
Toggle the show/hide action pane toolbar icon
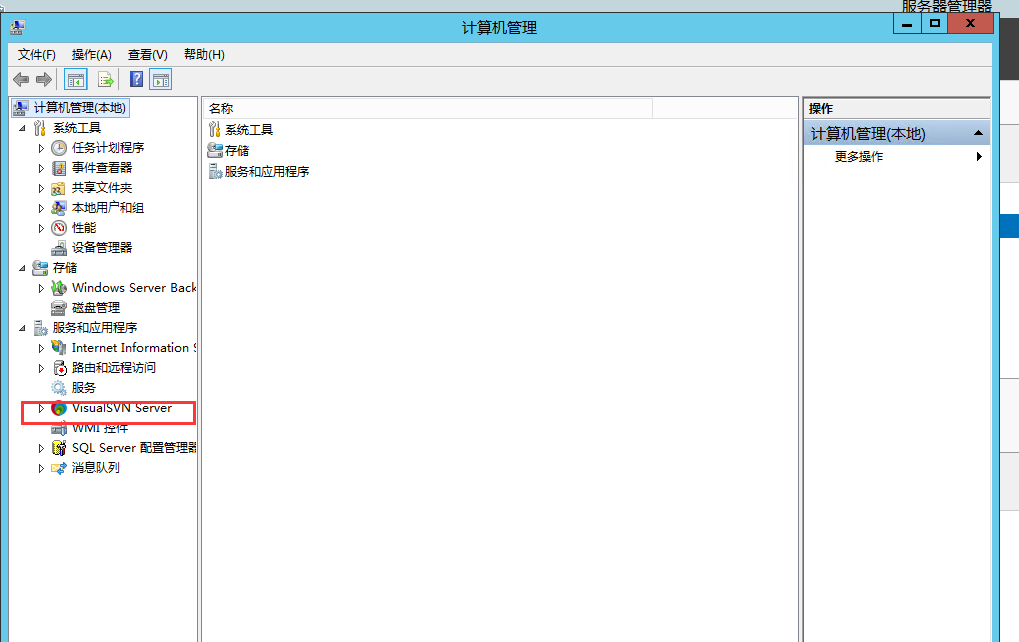(161, 80)
